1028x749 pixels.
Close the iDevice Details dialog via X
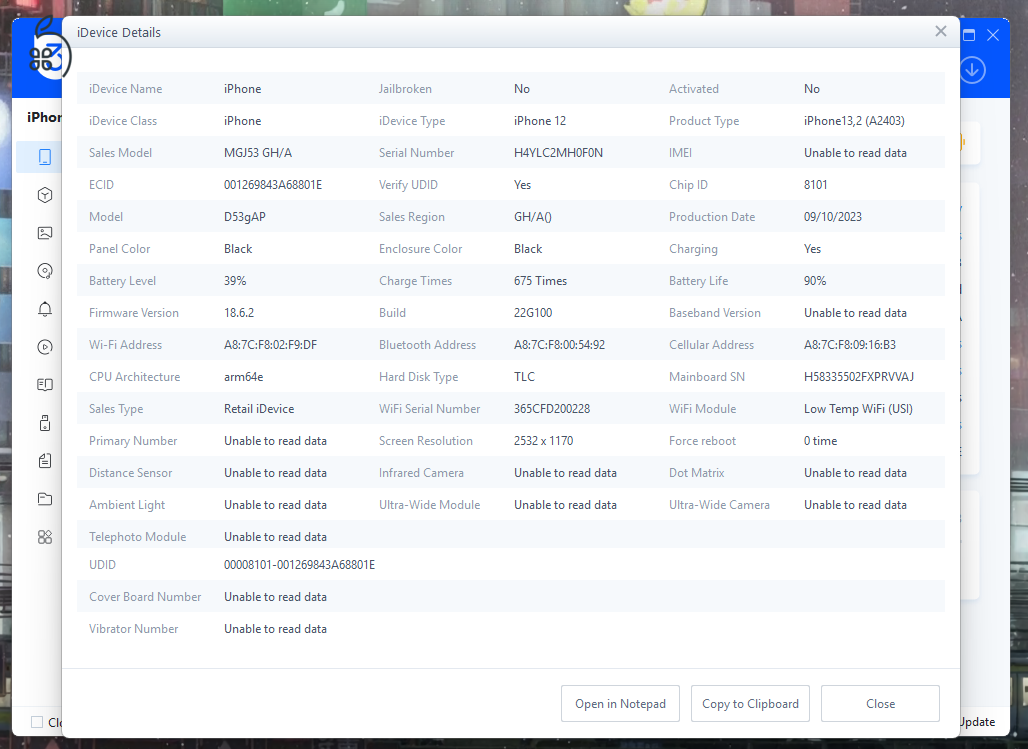click(x=941, y=31)
